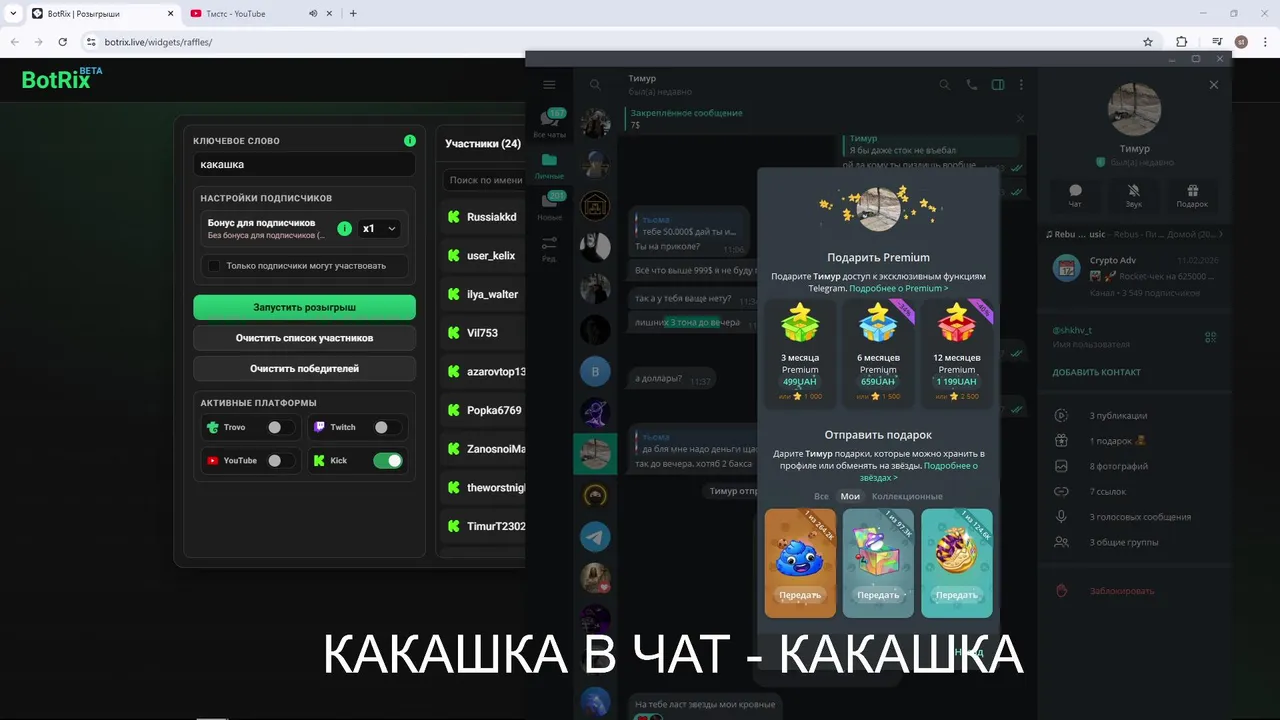Viewport: 1280px width, 720px height.
Task: Select 6 месяцев Premium gift option
Action: tap(878, 353)
